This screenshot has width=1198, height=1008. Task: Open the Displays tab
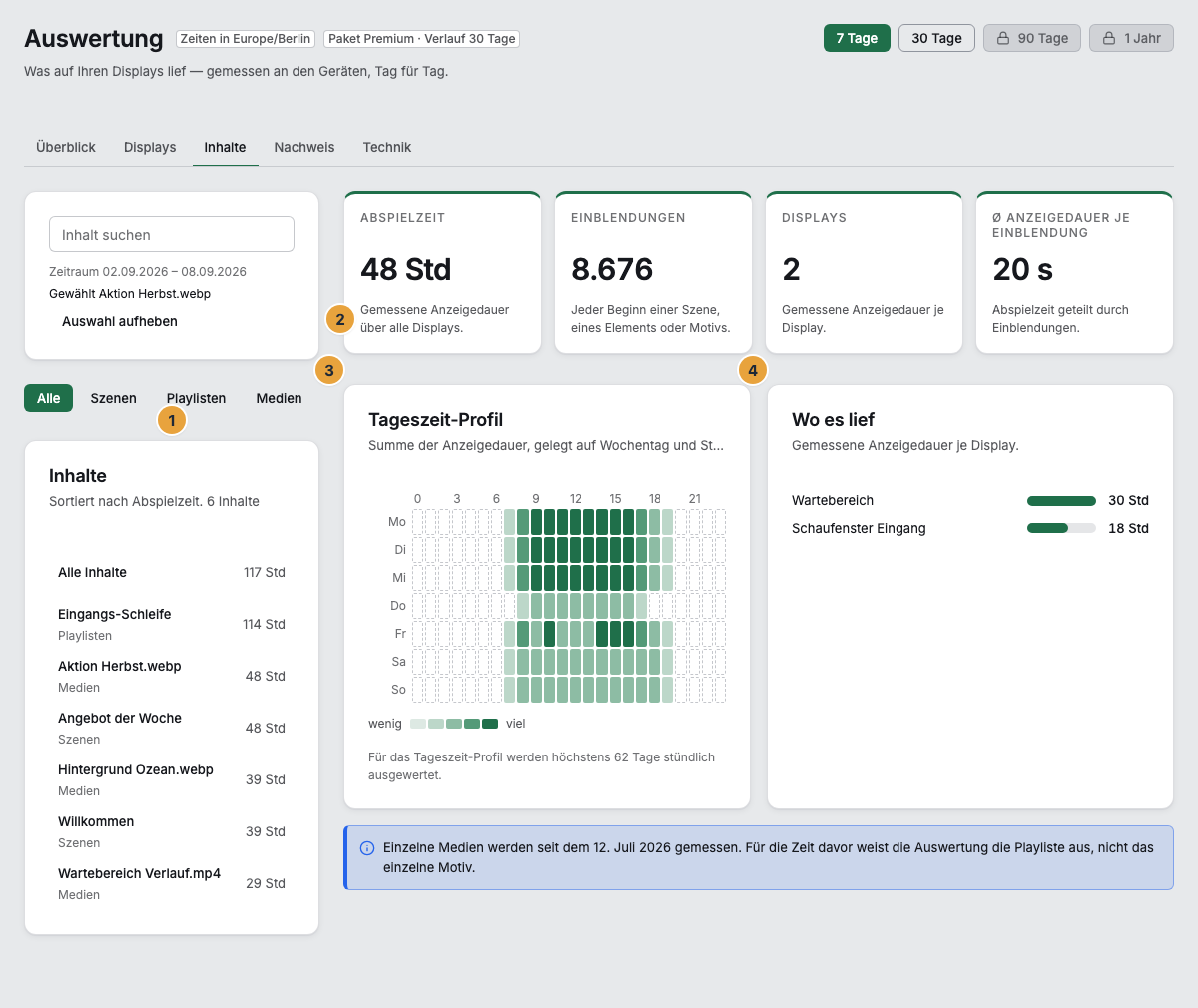click(x=150, y=147)
